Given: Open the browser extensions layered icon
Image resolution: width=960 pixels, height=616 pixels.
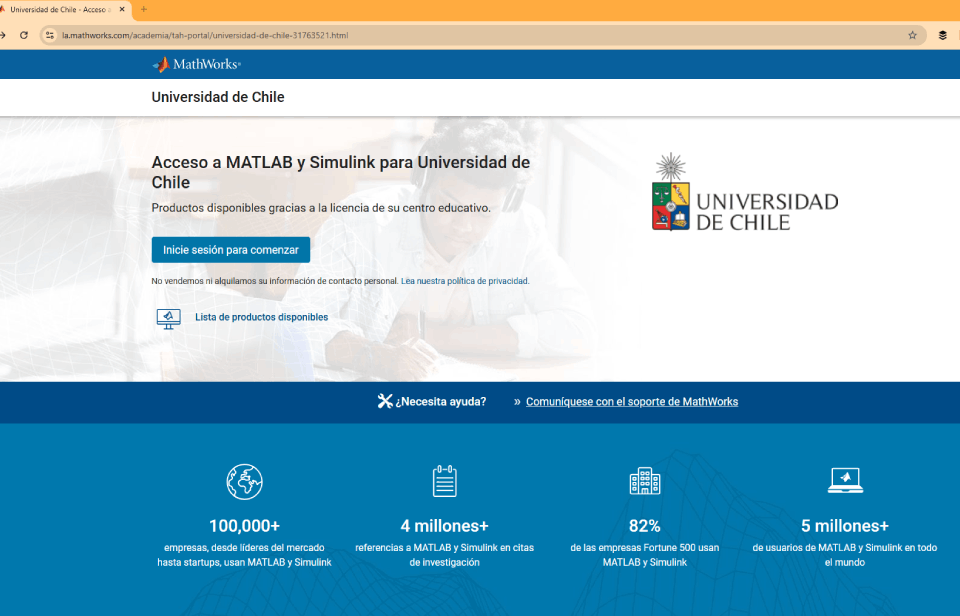Looking at the screenshot, I should tap(942, 35).
